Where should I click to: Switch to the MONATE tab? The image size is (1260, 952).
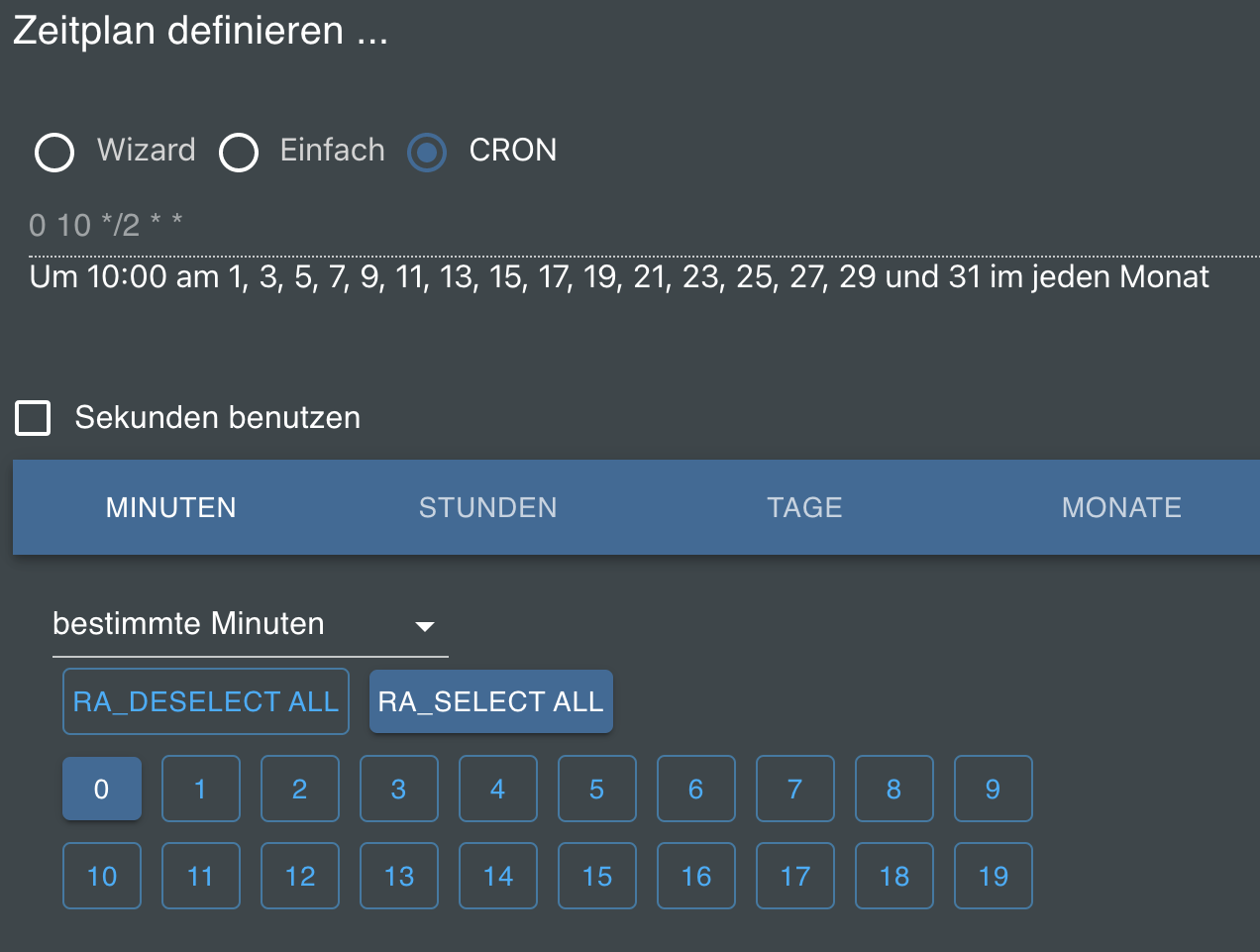(1121, 507)
